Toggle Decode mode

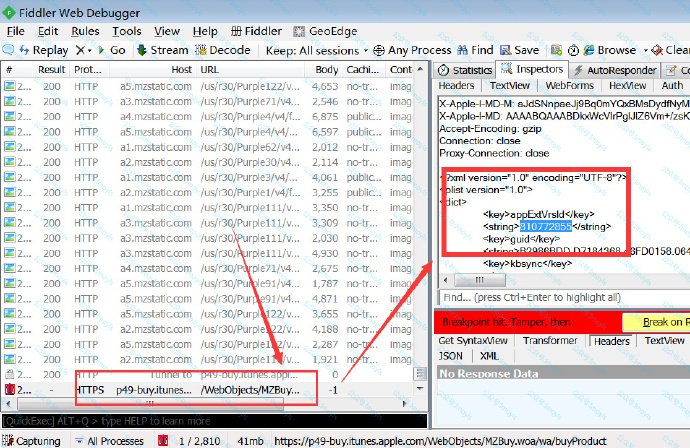point(223,50)
